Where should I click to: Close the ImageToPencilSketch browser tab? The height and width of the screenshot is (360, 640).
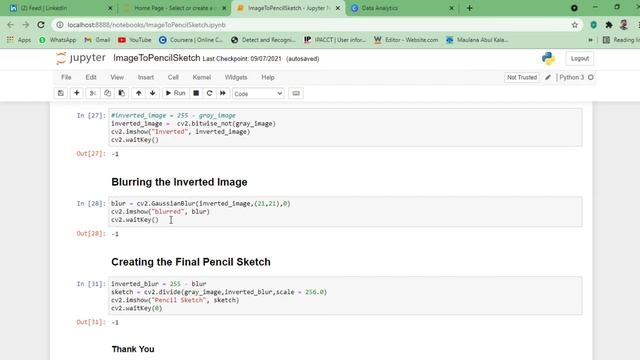pyautogui.click(x=338, y=8)
